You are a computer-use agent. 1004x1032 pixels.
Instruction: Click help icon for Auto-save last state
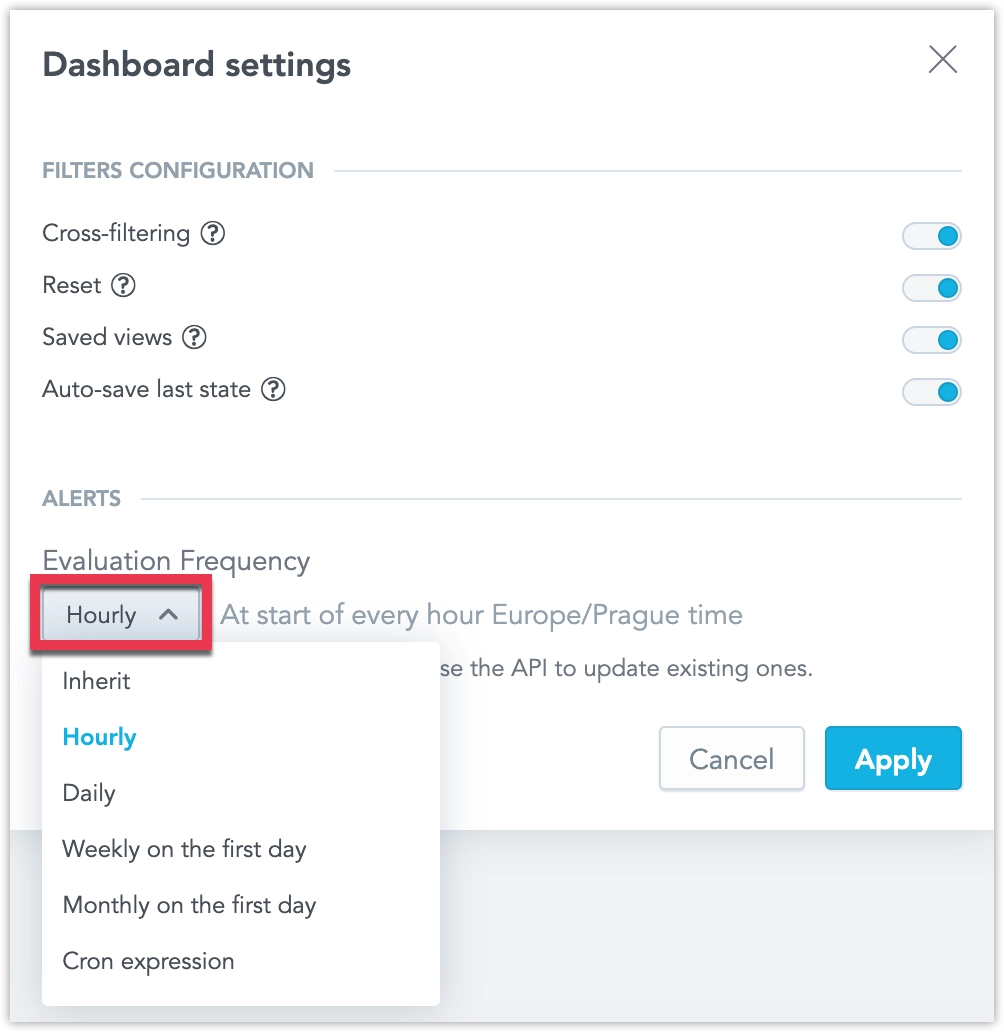click(x=274, y=390)
